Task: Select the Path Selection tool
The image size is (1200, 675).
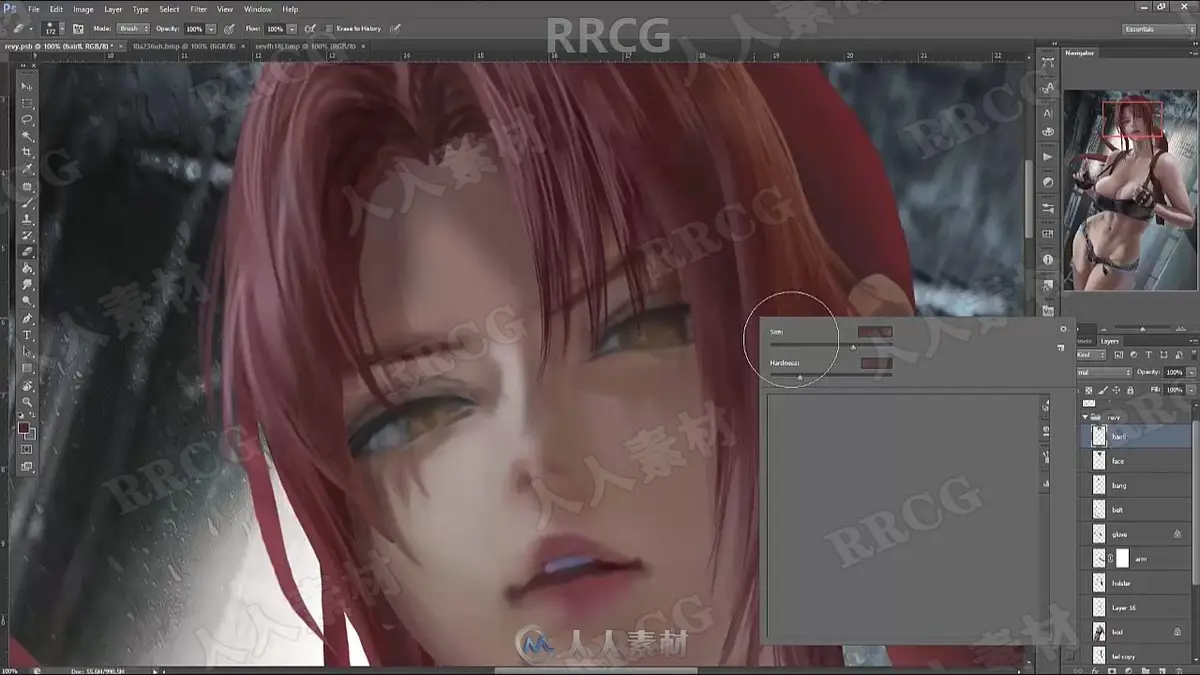Action: coord(28,351)
